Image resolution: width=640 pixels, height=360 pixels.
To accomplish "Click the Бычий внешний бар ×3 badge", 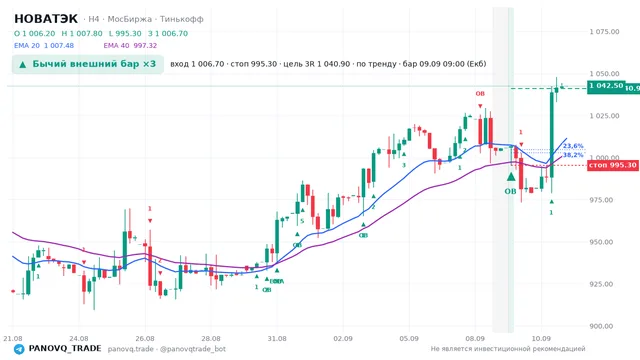I will click(88, 64).
